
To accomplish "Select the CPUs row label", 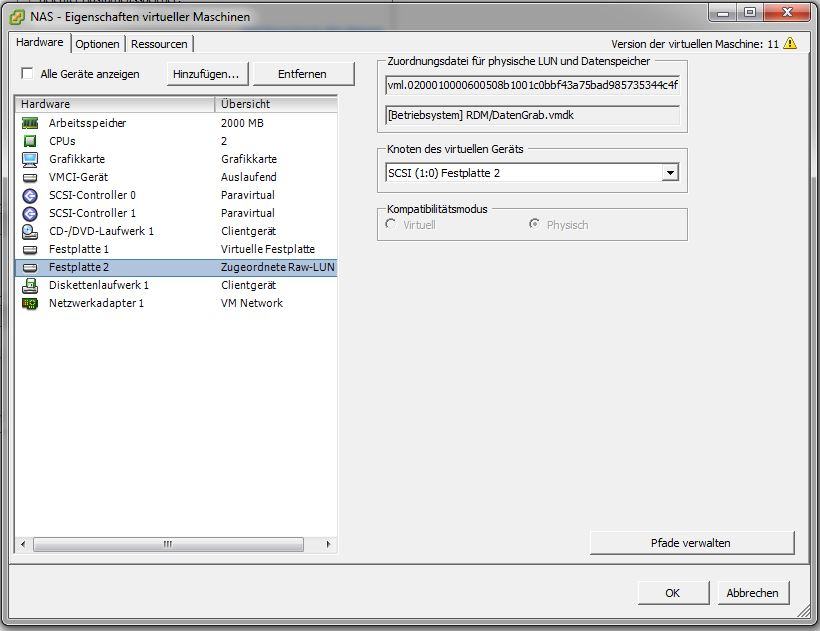I will (62, 141).
